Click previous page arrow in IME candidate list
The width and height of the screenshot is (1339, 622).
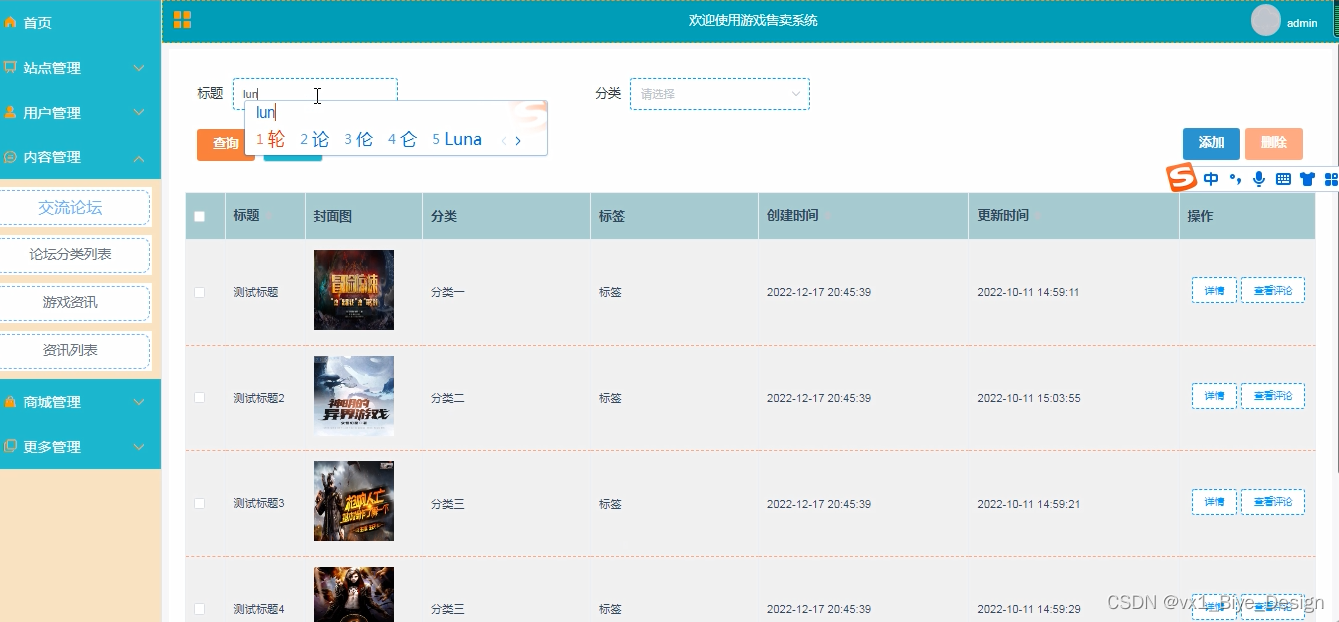coord(503,141)
